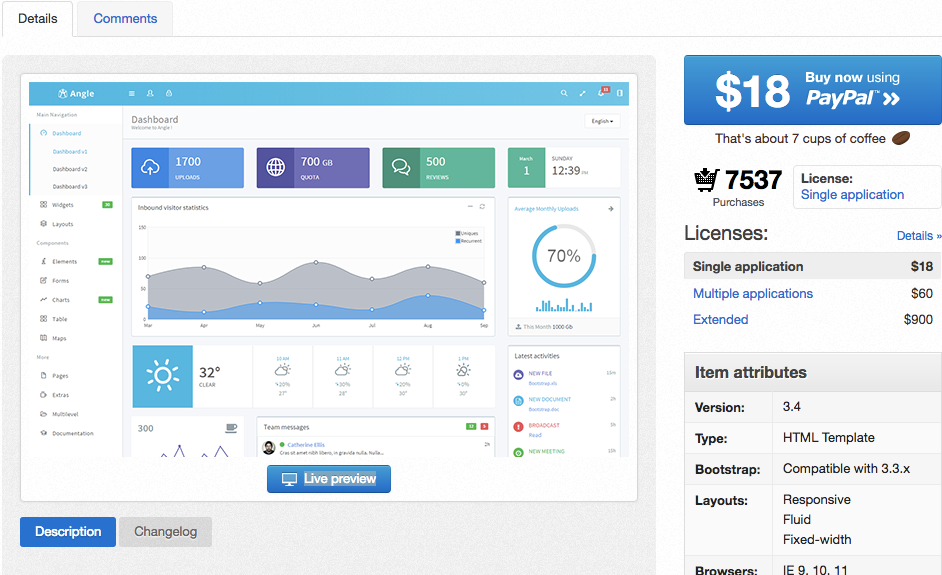Click the notification bell with red badge

(603, 91)
